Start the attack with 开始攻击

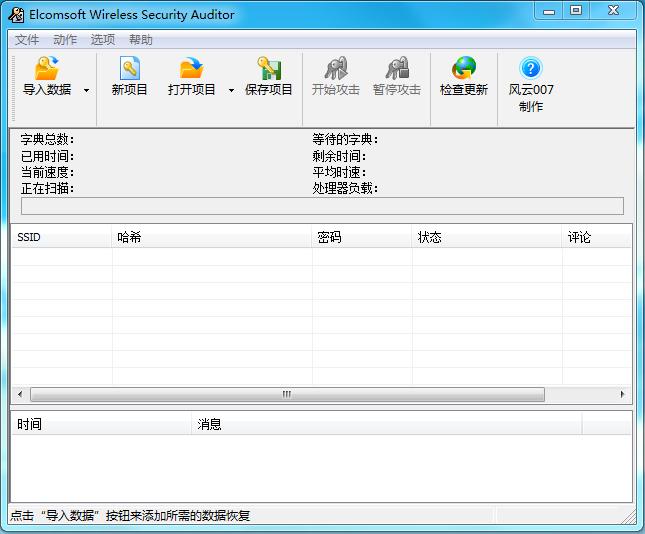[x=336, y=77]
